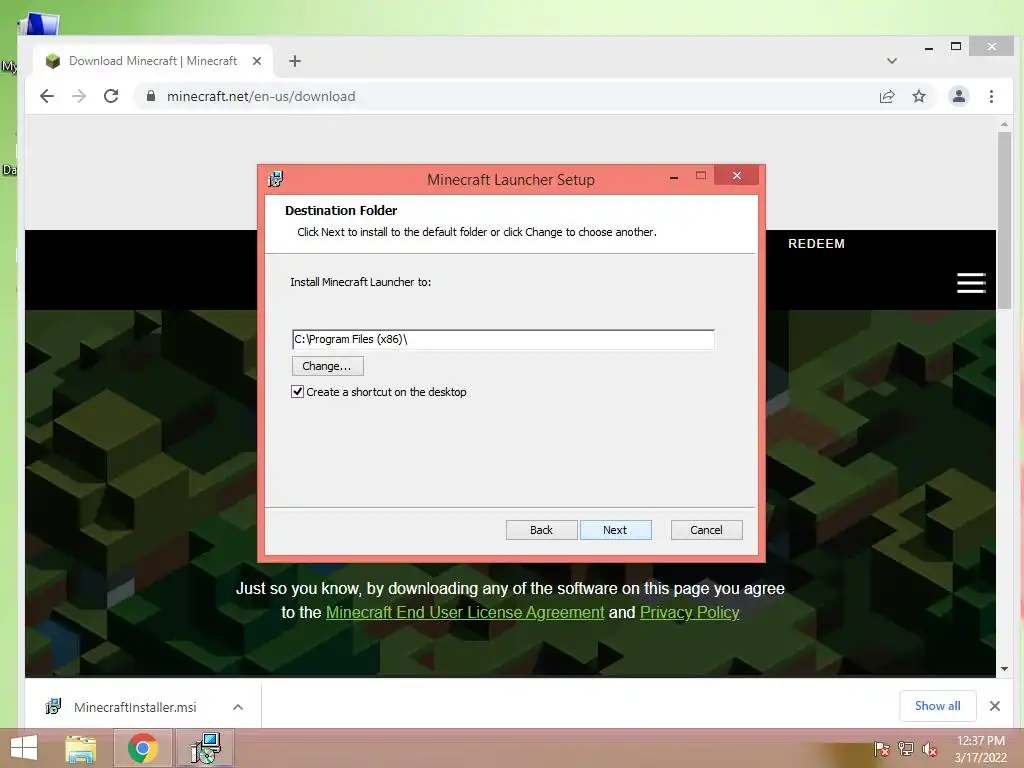The width and height of the screenshot is (1024, 768).
Task: Open Chrome's three-dot menu
Action: coord(991,97)
